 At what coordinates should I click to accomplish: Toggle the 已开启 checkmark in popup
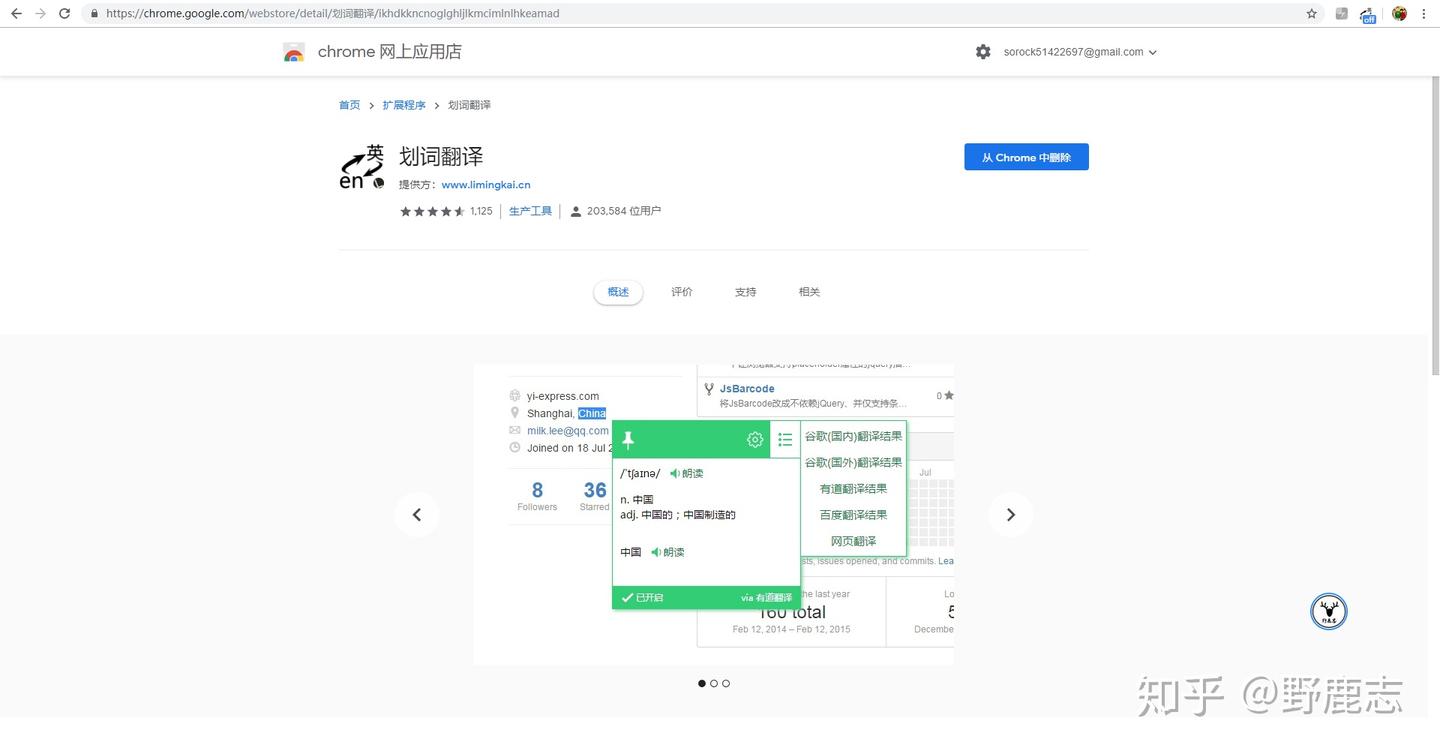tap(642, 598)
